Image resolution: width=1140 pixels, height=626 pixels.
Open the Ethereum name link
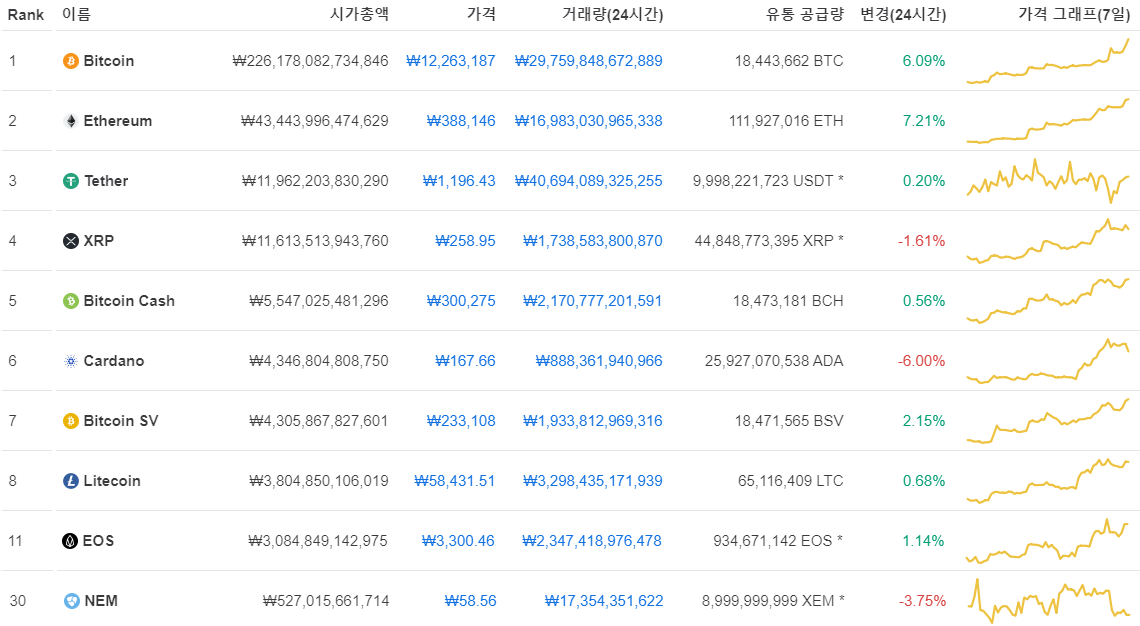[x=118, y=121]
